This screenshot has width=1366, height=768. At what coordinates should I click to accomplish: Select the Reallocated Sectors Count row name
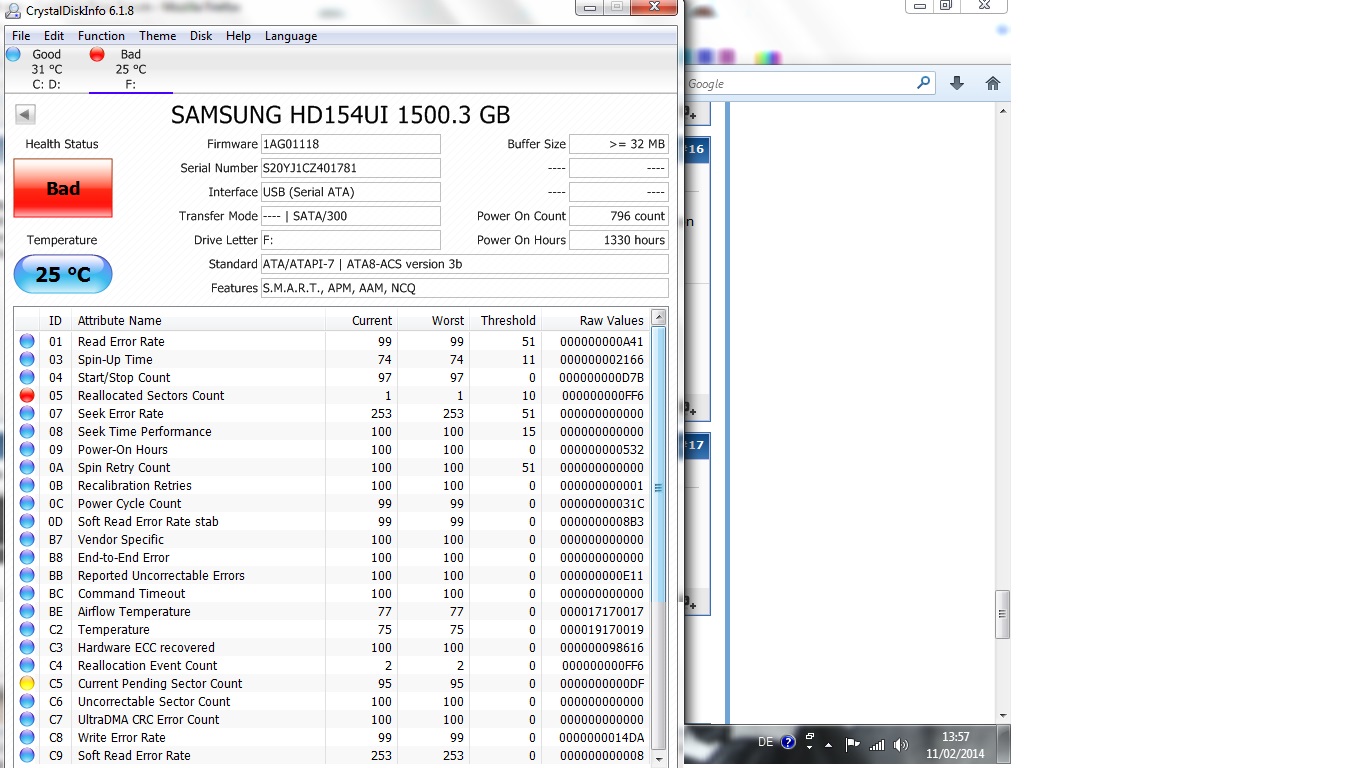[x=151, y=396]
